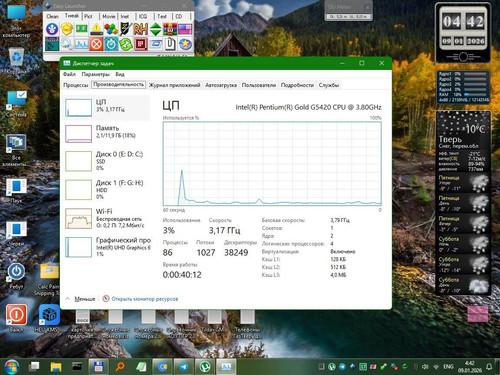Open the taskbar search magnifier icon
This screenshot has height=375, width=500.
tap(119, 367)
